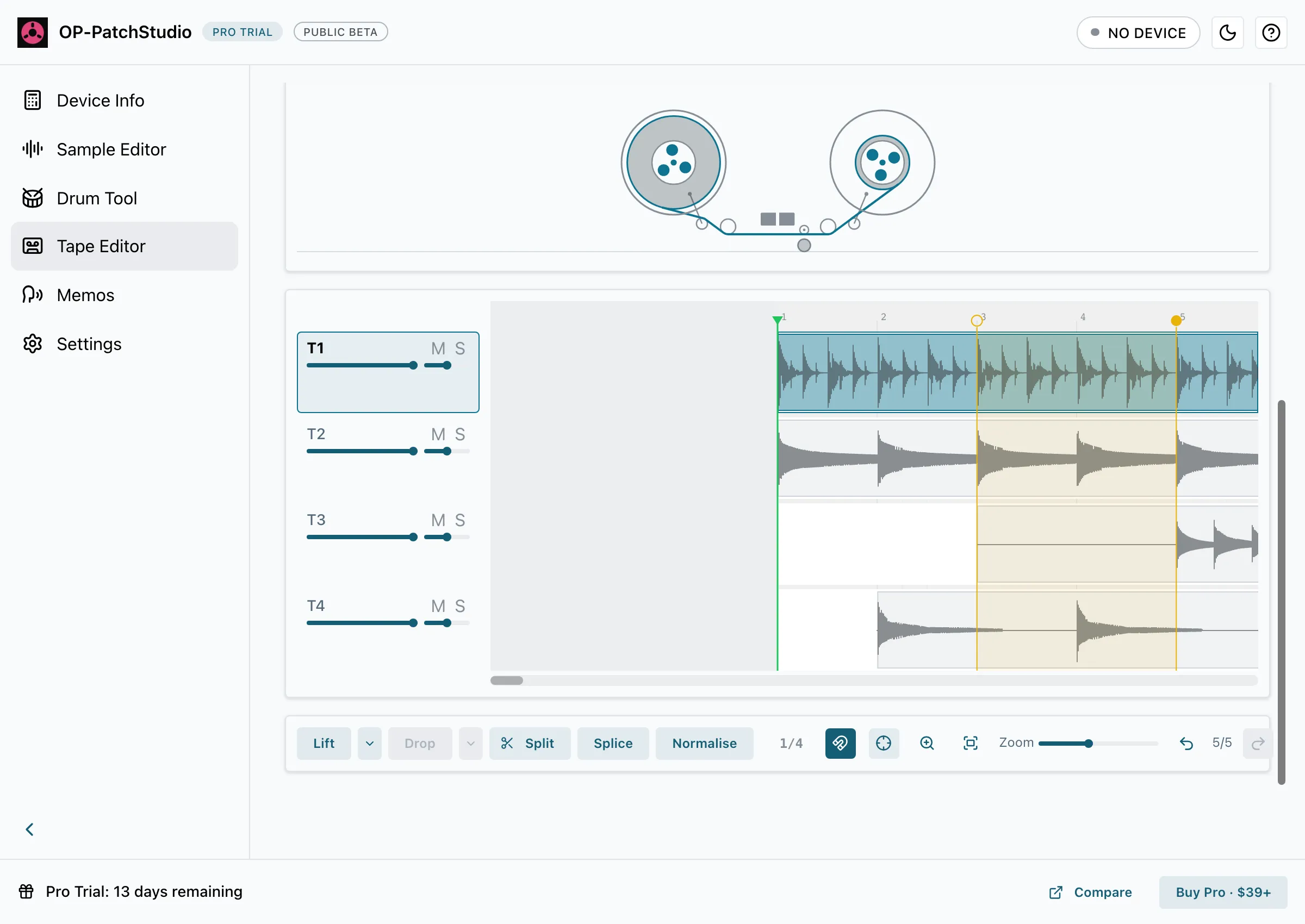Click the horizontal timeline scrollbar thumb
The image size is (1305, 924).
(x=507, y=680)
